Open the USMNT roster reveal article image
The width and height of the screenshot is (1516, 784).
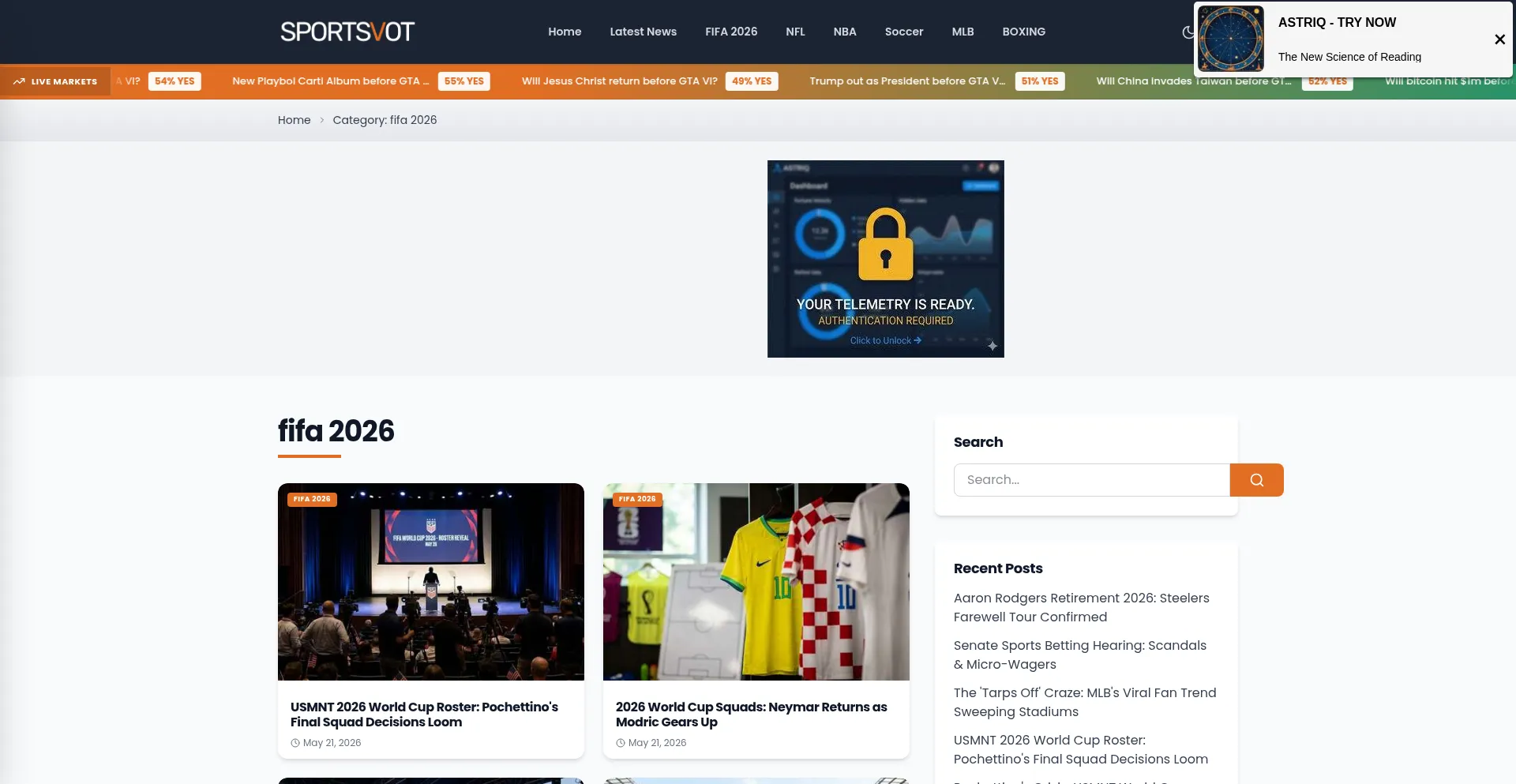point(431,582)
